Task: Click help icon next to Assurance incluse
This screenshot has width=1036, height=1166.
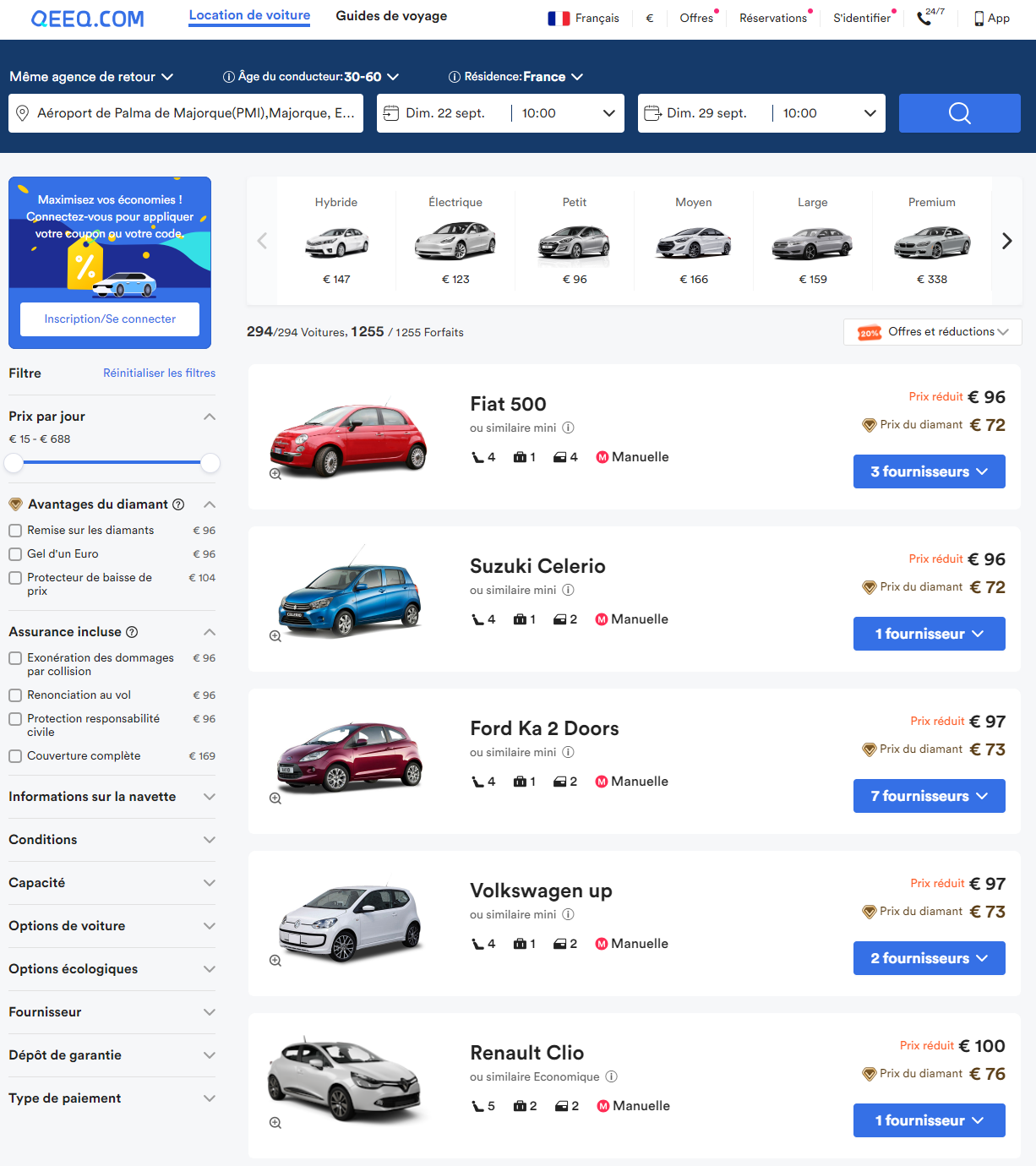Action: tap(132, 632)
